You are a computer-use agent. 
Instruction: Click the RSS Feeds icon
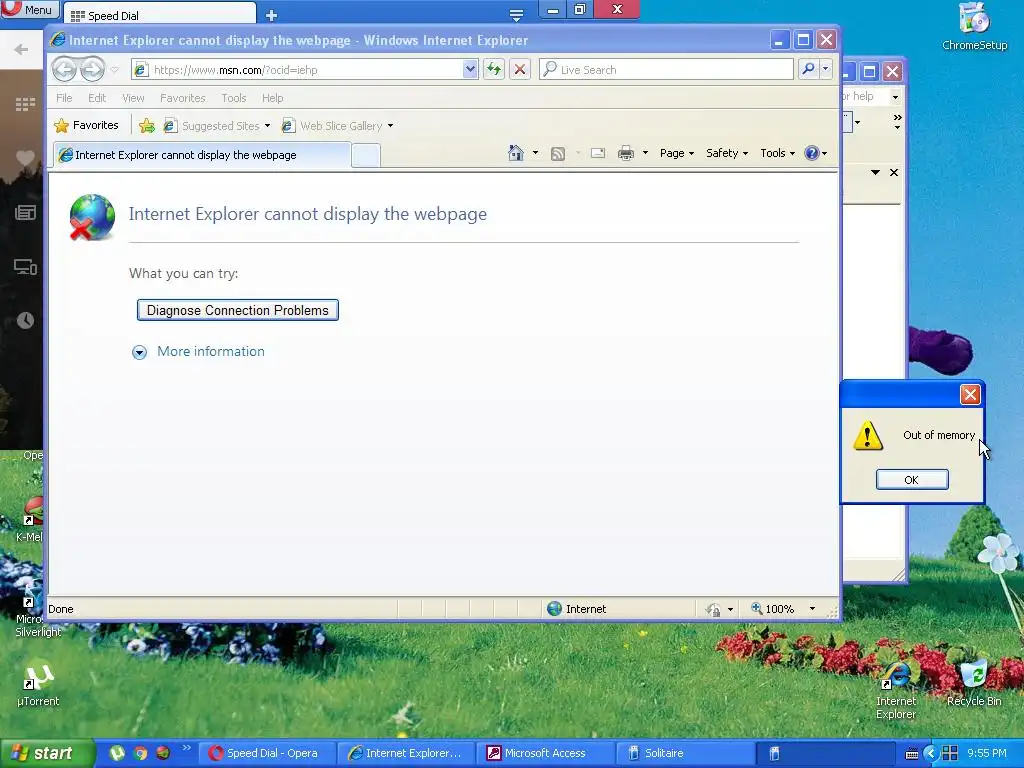tap(558, 153)
